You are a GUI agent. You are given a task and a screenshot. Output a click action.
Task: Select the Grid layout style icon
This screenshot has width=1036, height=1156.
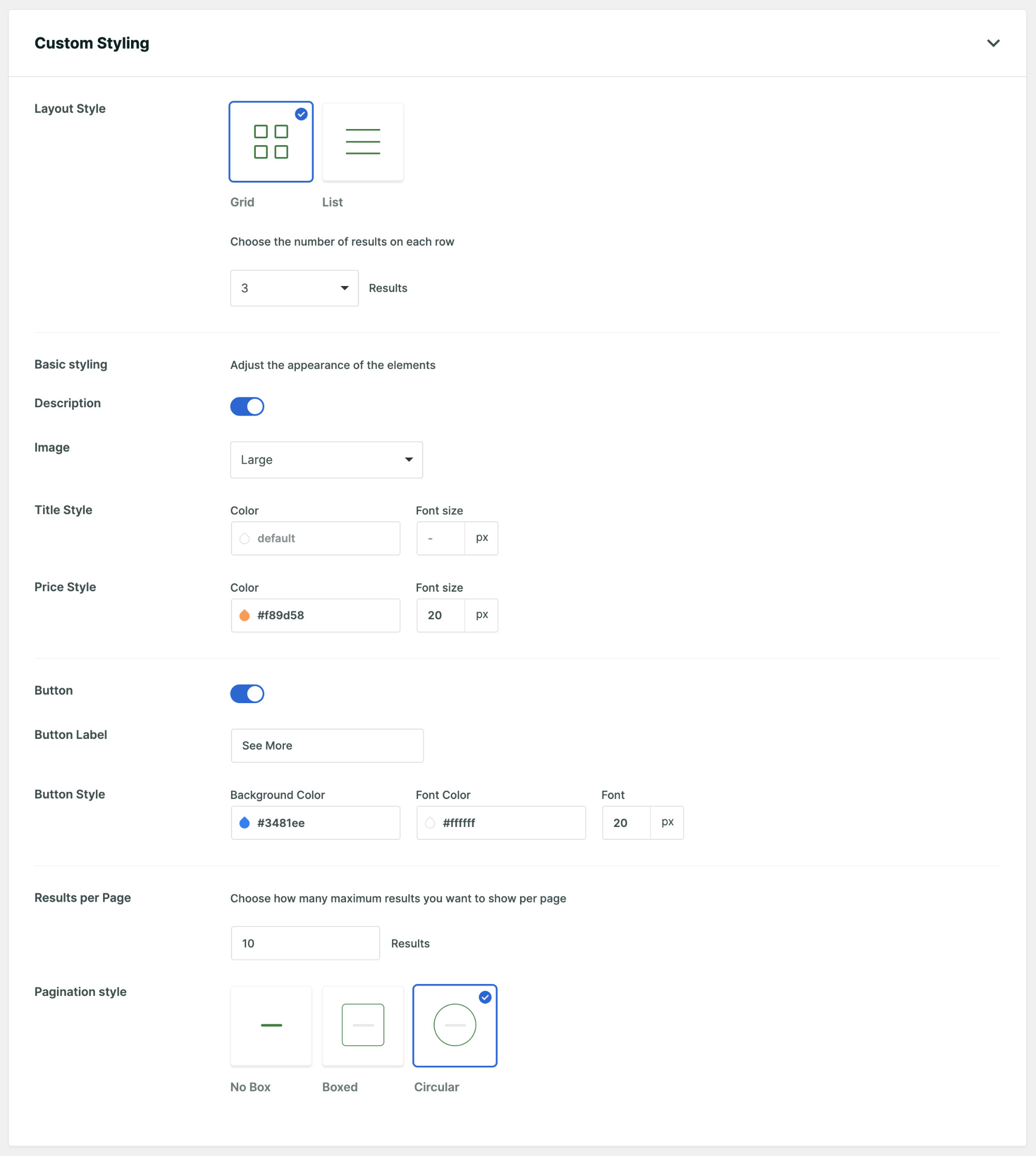(271, 141)
